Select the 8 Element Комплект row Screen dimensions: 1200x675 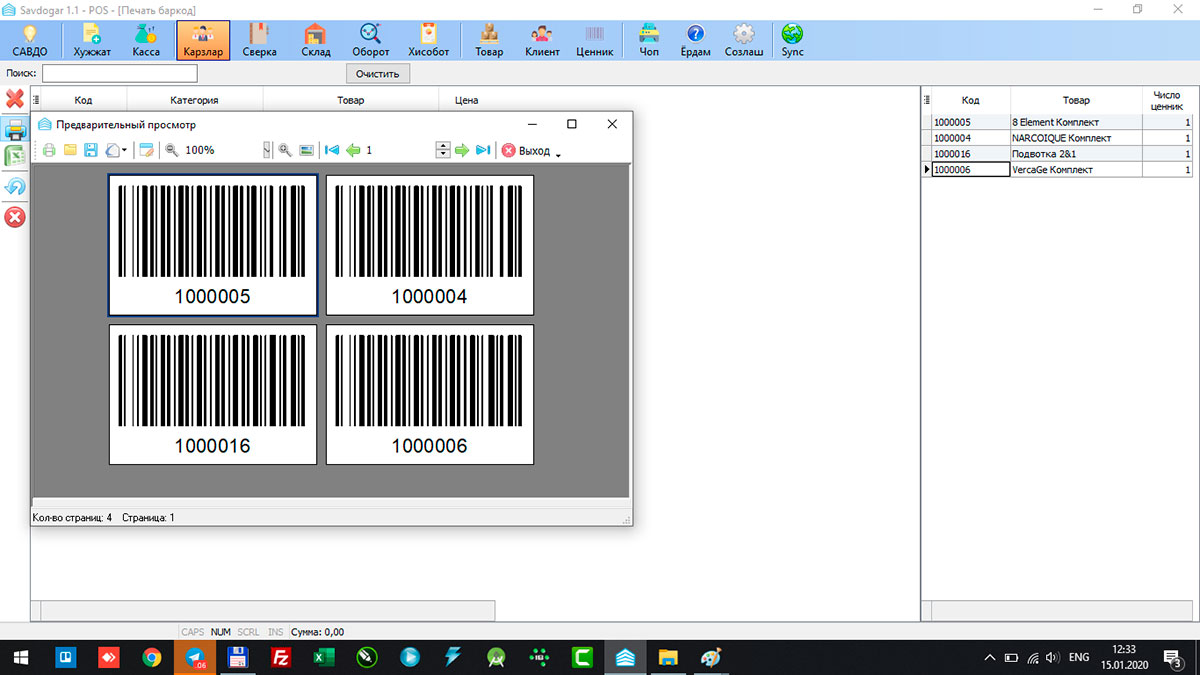(x=1061, y=122)
